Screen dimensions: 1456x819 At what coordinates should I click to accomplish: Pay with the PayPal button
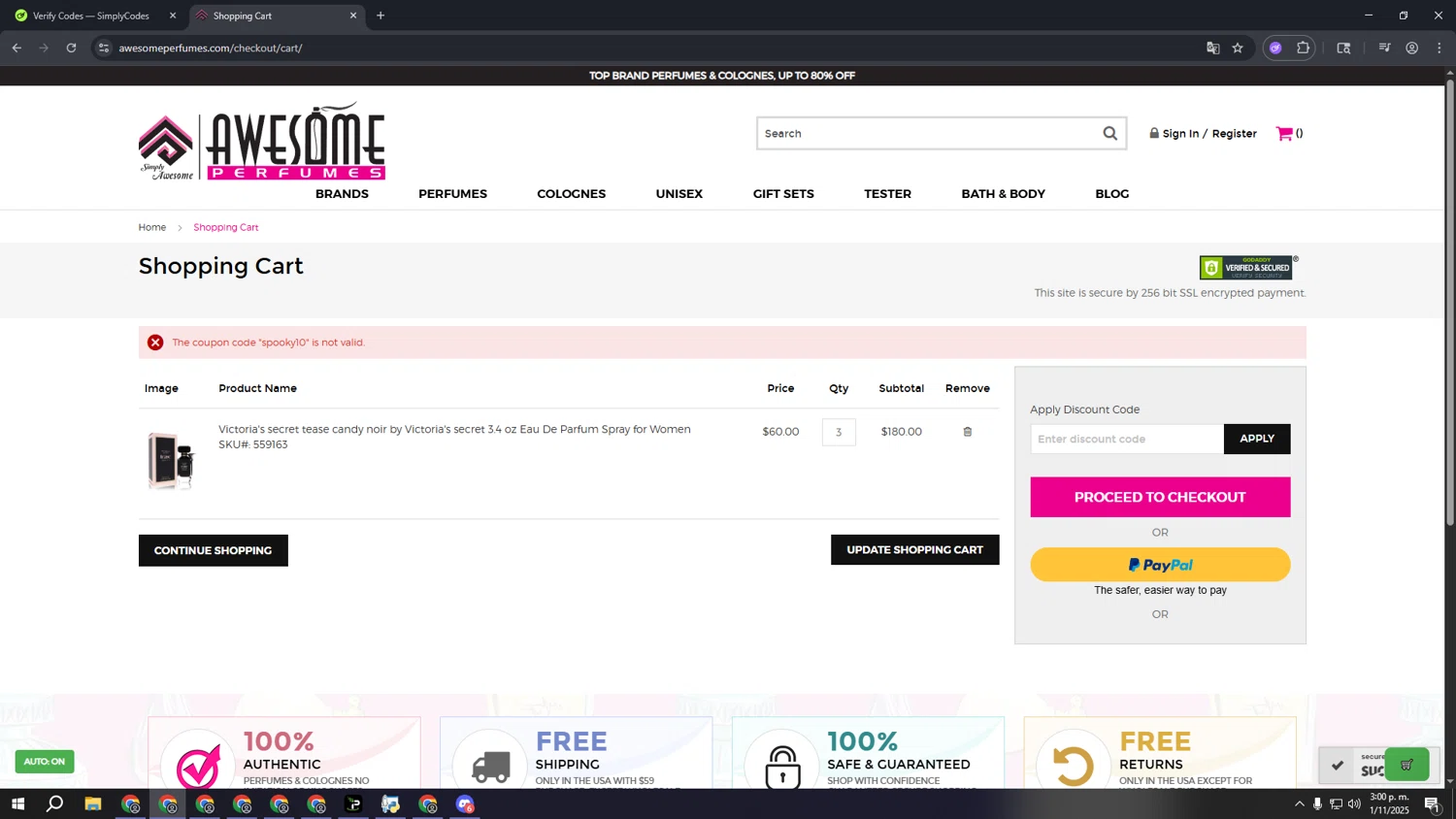[x=1160, y=565]
